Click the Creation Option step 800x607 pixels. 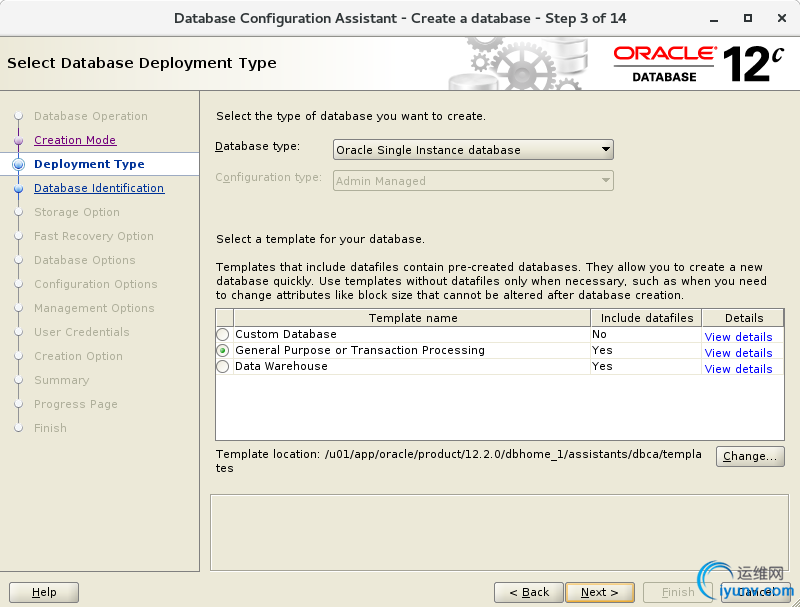pyautogui.click(x=79, y=356)
